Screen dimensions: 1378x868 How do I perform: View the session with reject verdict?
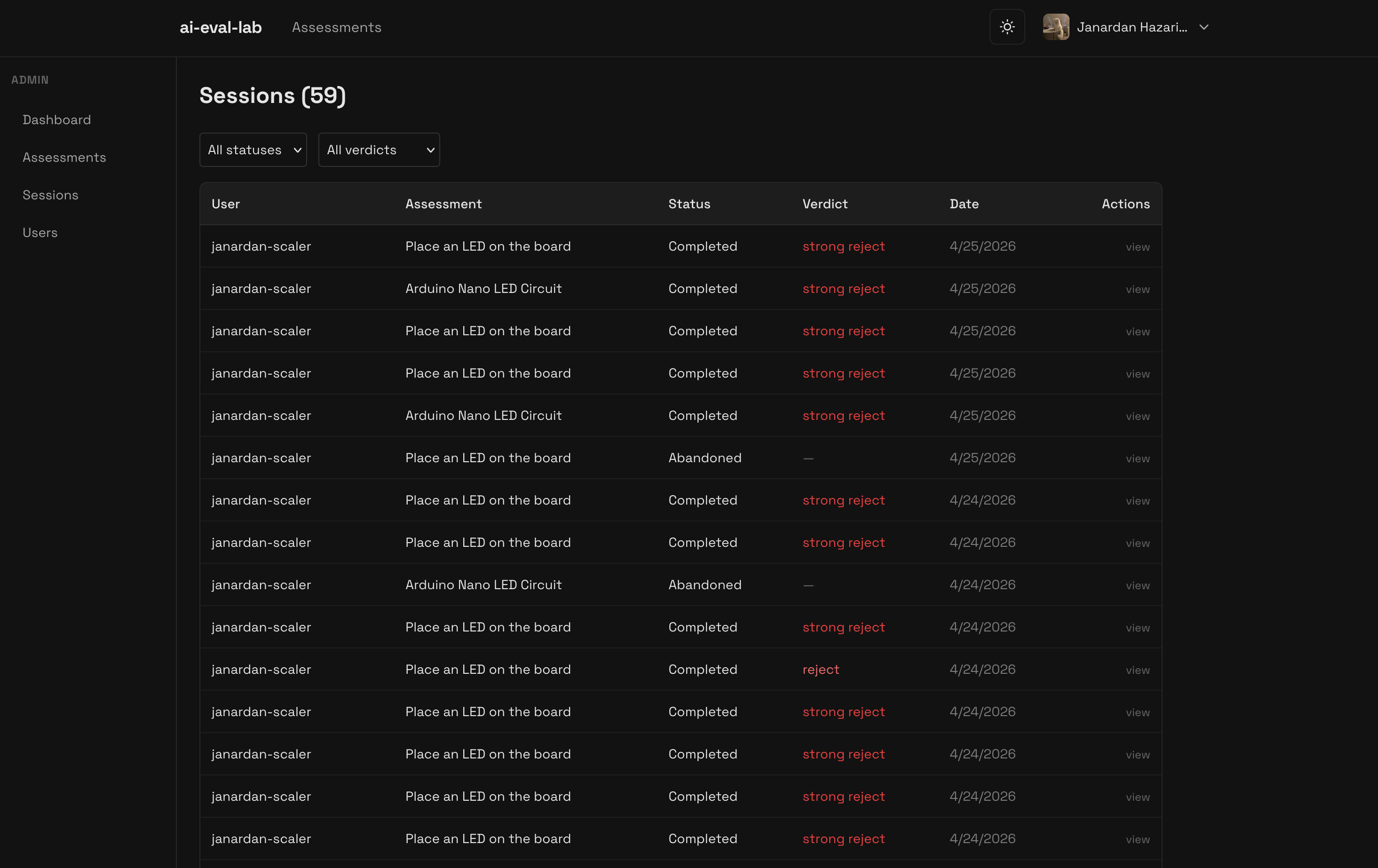click(1137, 670)
